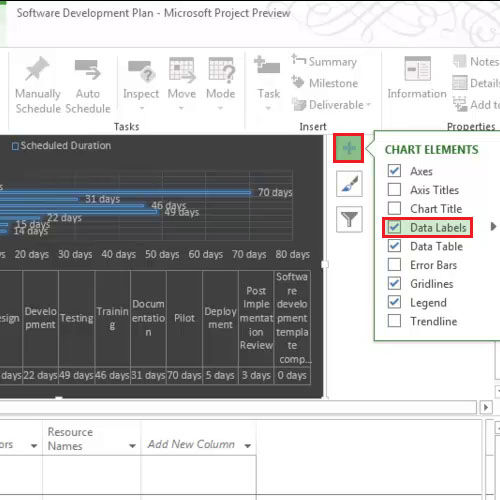This screenshot has width=500, height=500.
Task: Open the Chart Filters funnel button
Action: 349,219
